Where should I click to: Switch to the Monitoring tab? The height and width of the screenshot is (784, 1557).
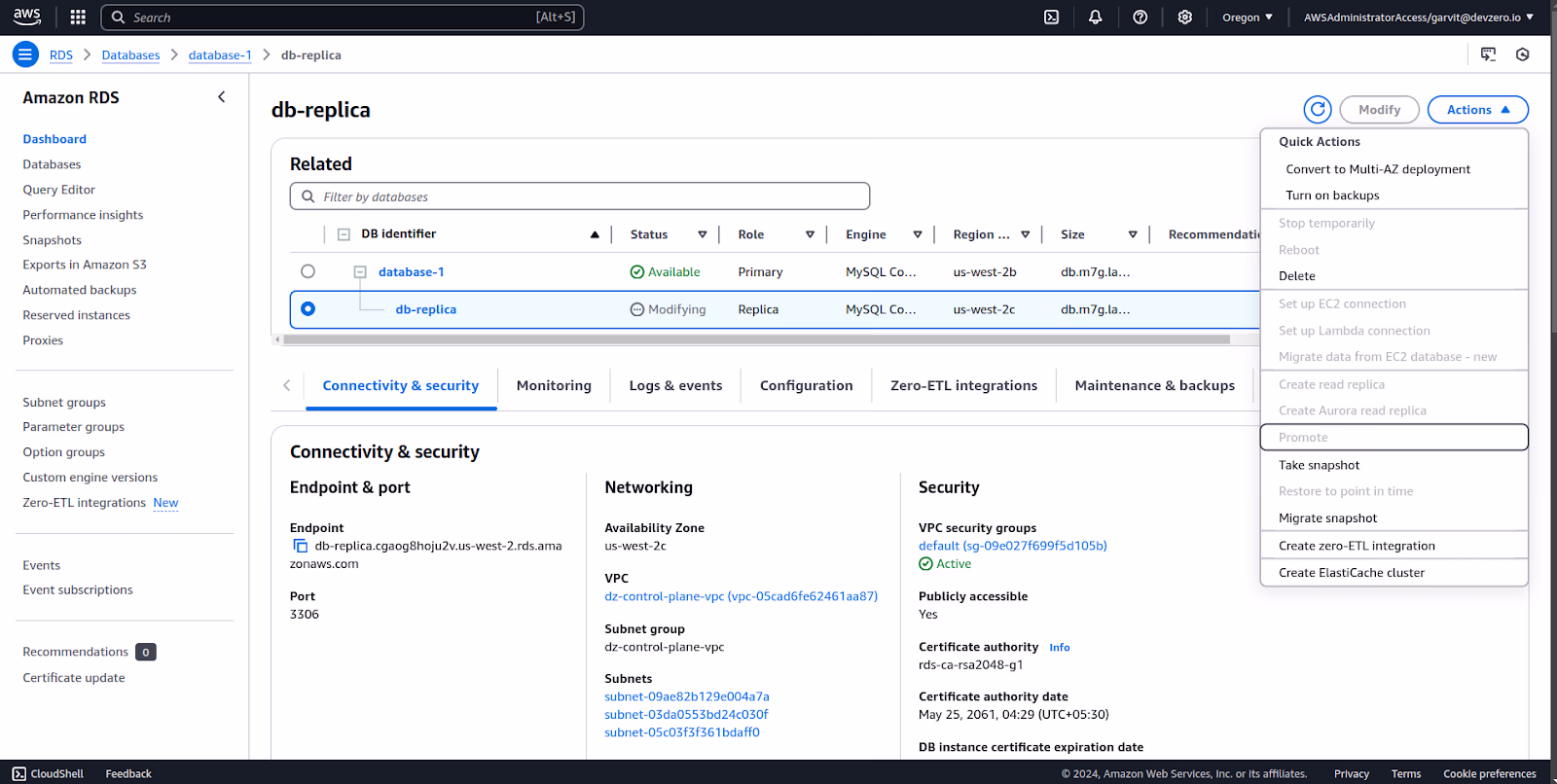554,386
